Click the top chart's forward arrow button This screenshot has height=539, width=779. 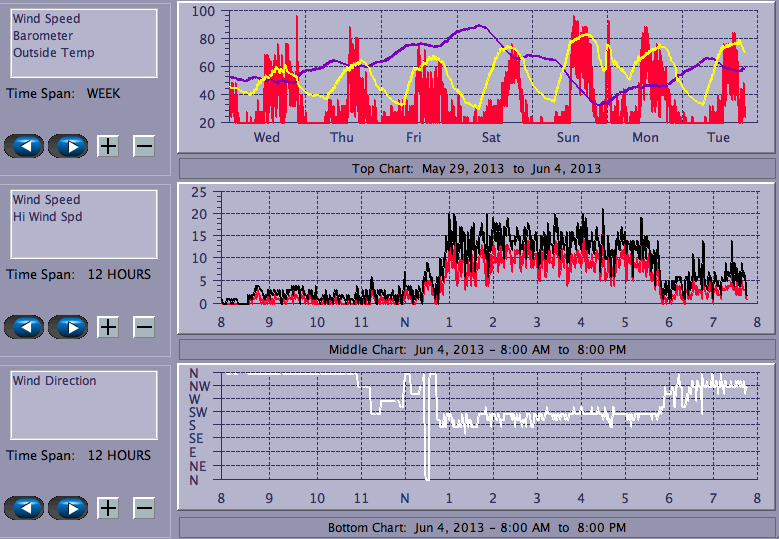pos(68,146)
